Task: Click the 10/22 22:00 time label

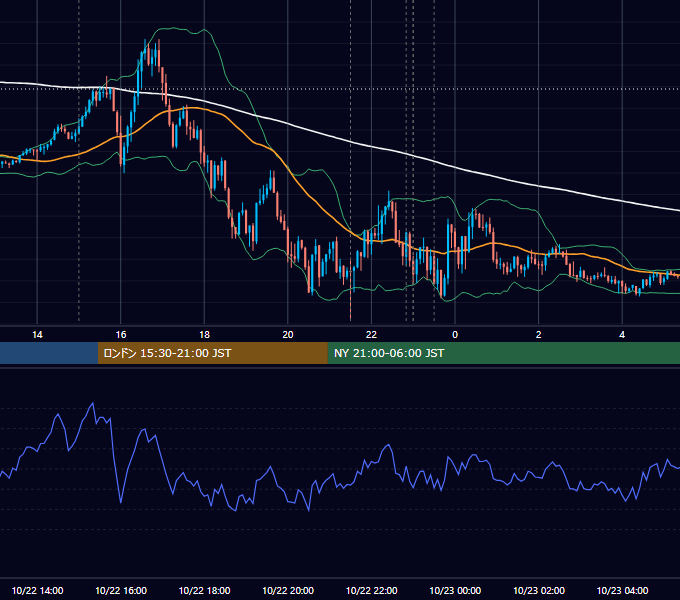Action: point(371,590)
